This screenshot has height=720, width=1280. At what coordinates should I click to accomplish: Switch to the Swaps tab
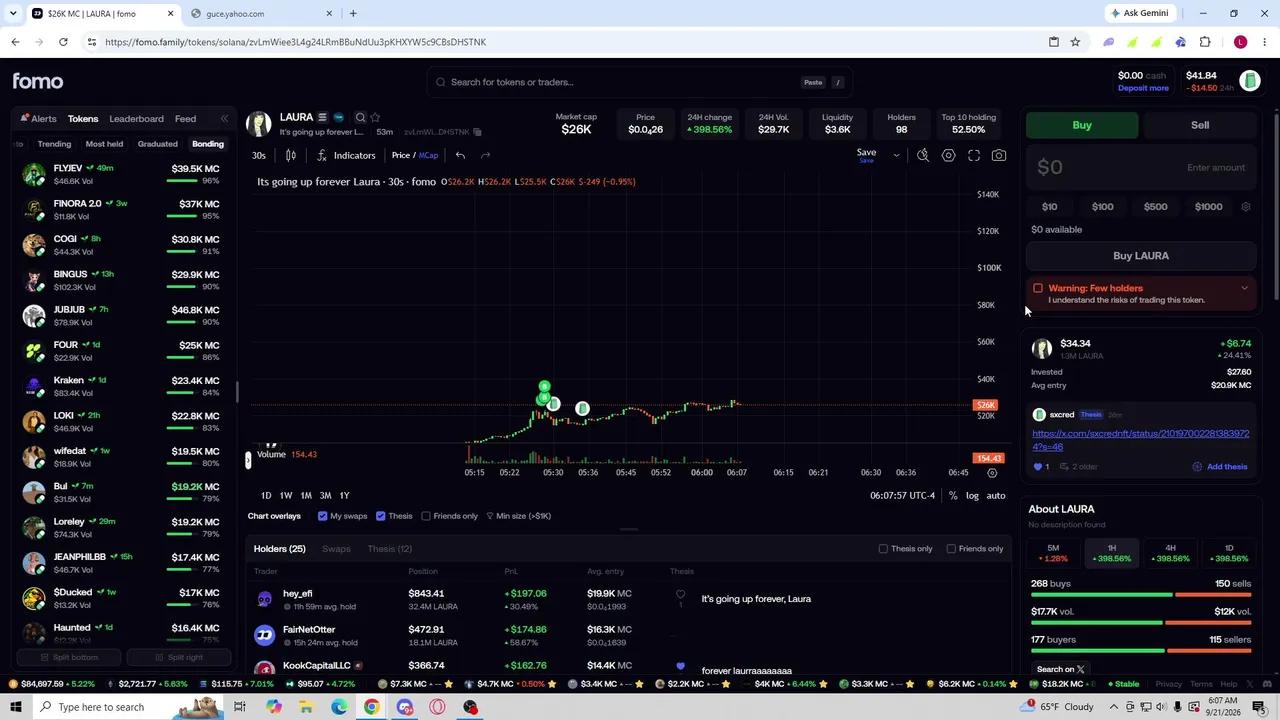tap(336, 549)
